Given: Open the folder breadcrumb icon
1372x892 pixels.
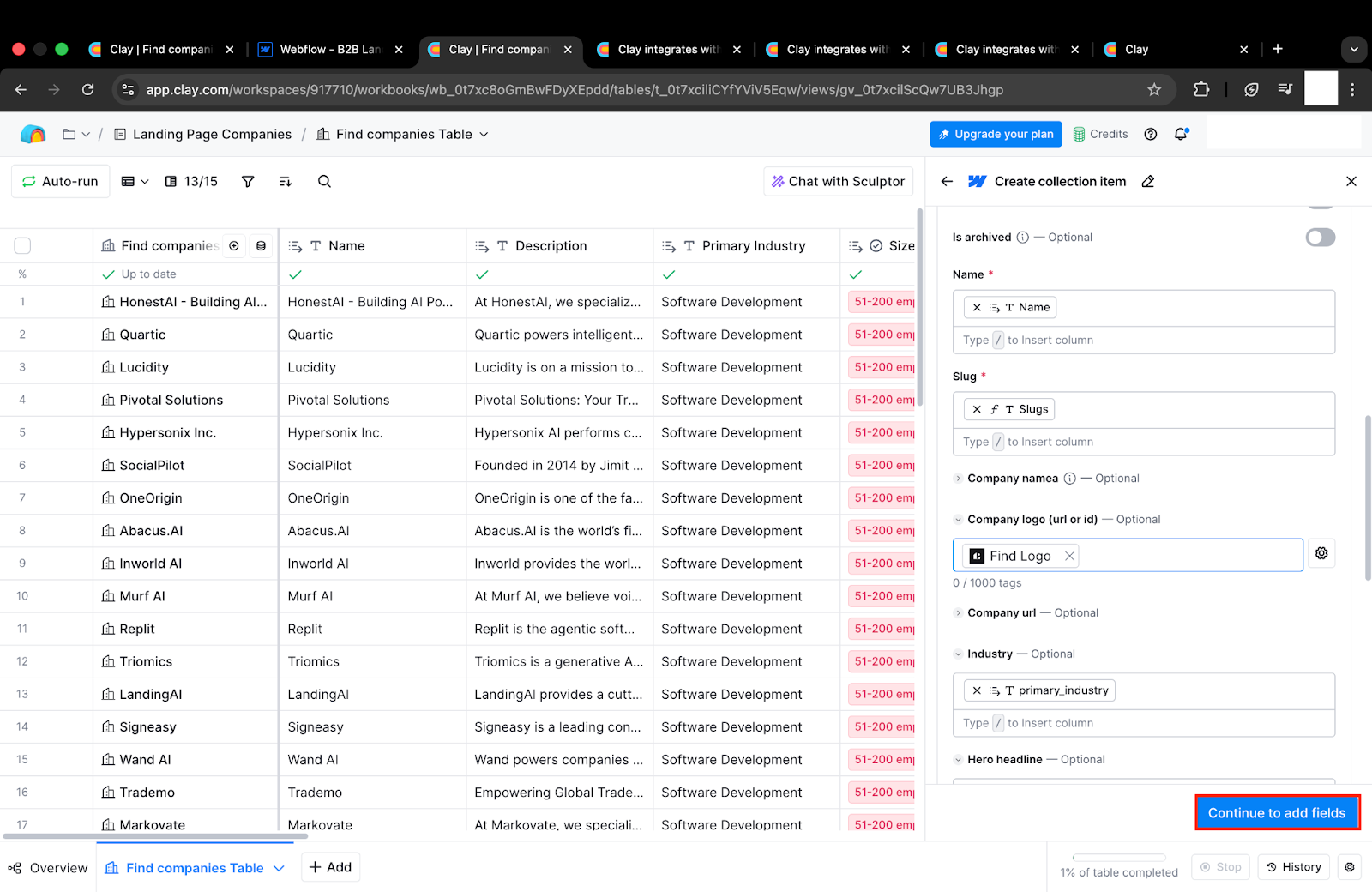Looking at the screenshot, I should [69, 134].
